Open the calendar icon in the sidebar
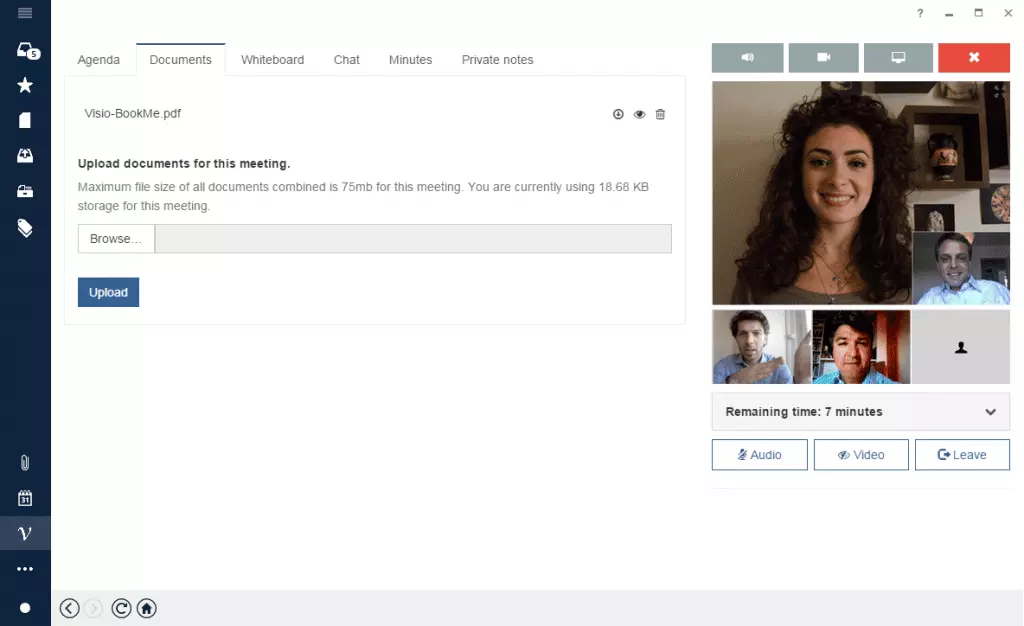Viewport: 1024px width, 626px height. pos(25,498)
